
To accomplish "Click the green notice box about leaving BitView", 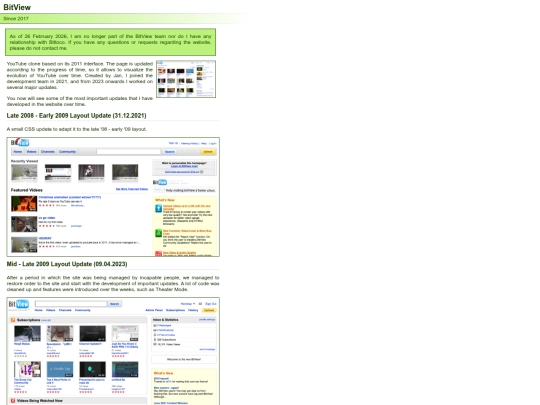I will (x=111, y=42).
